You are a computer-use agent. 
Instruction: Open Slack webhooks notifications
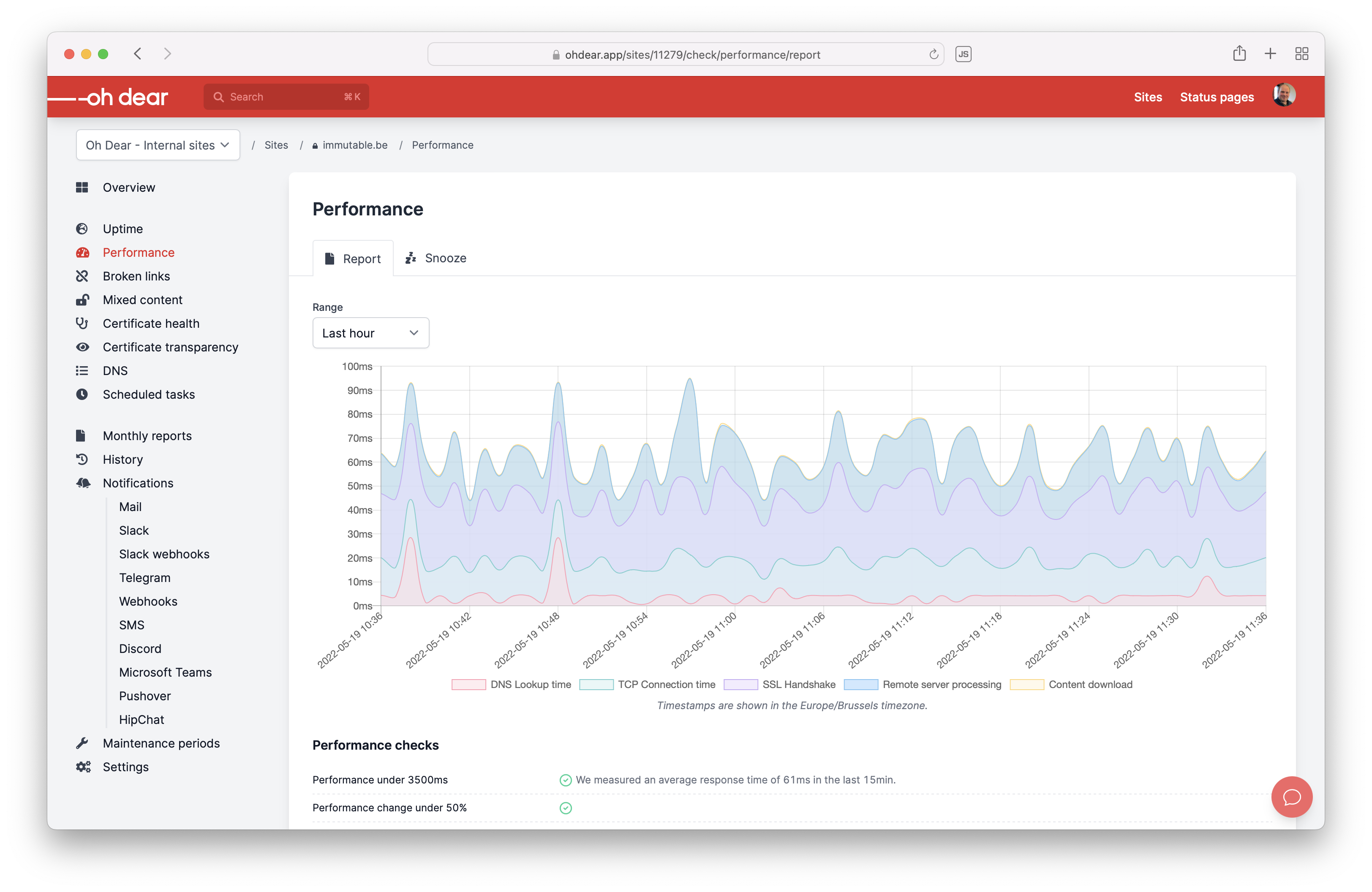click(164, 554)
